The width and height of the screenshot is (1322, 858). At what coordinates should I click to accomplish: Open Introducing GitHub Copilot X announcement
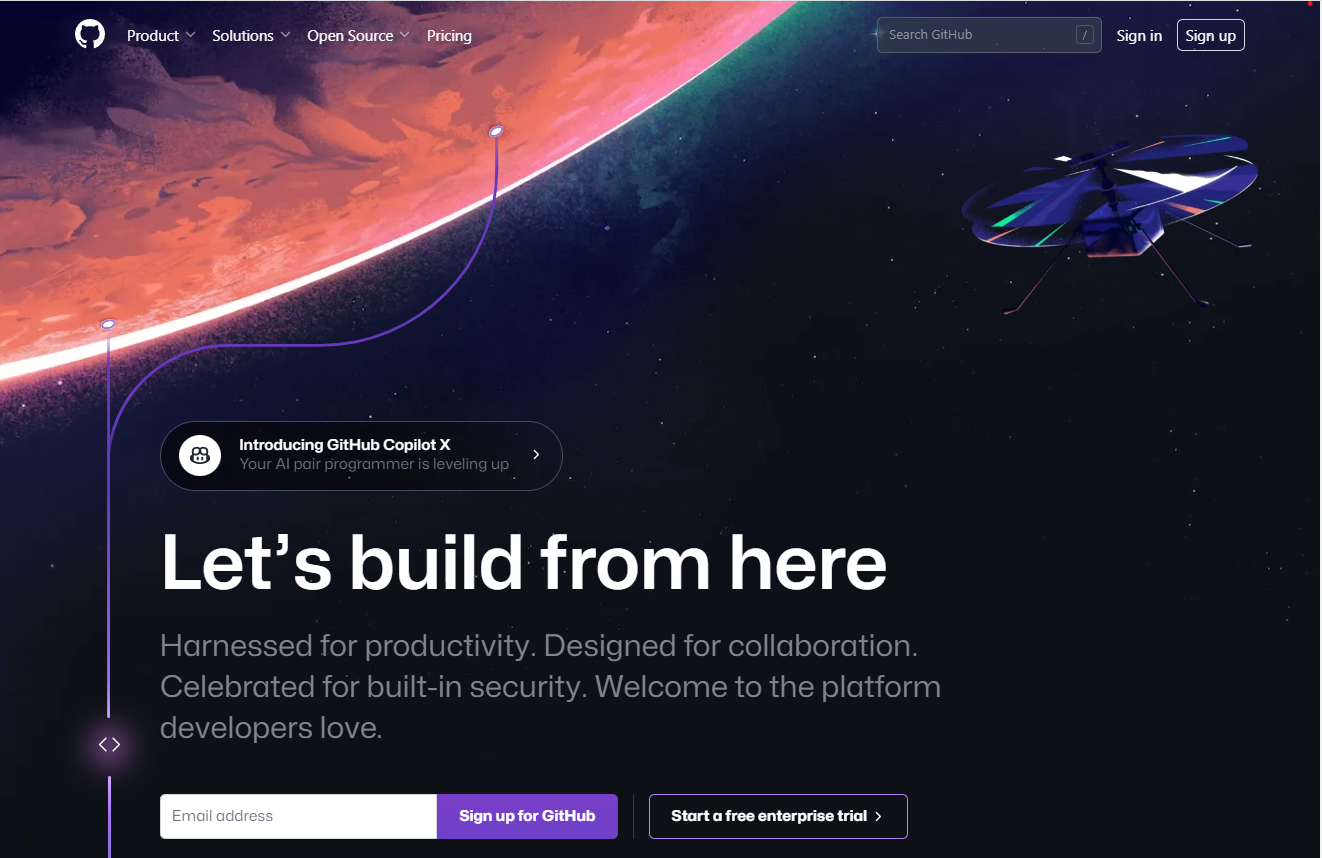pos(361,456)
